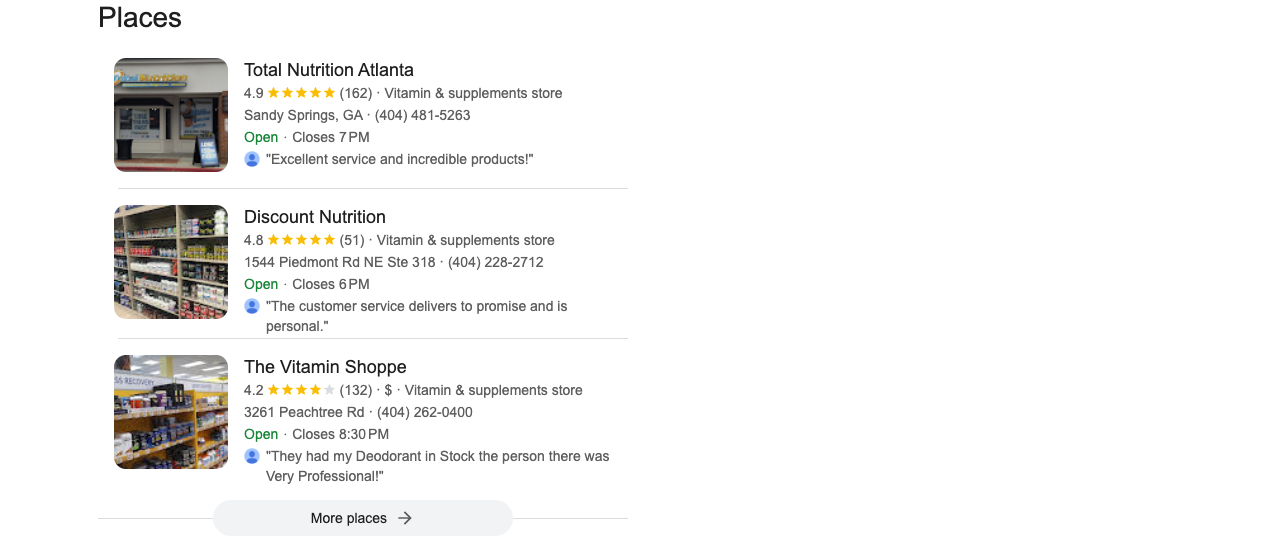This screenshot has height=536, width=1280.
Task: Click reviewer avatar icon under The Vitamin Shoppe
Action: tap(252, 456)
